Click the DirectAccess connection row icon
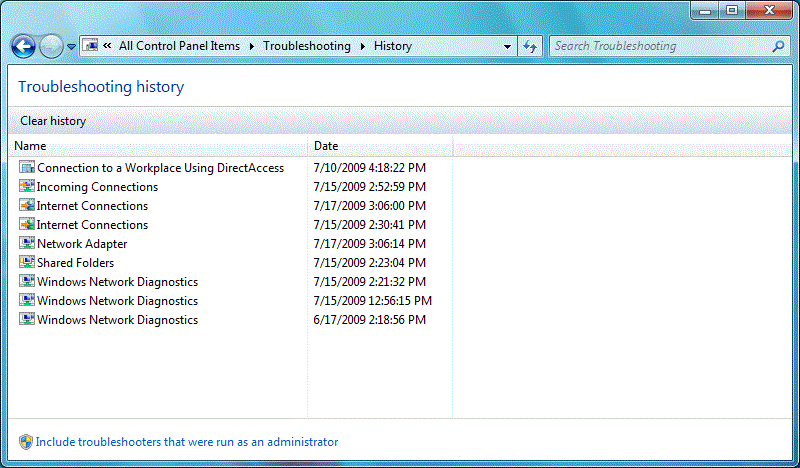This screenshot has height=468, width=800. coord(27,167)
